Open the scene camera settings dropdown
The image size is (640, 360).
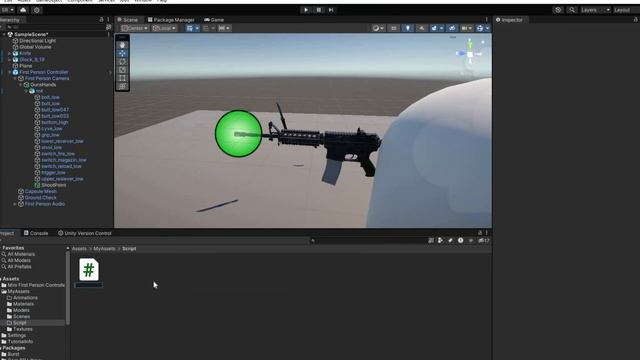tap(466, 28)
